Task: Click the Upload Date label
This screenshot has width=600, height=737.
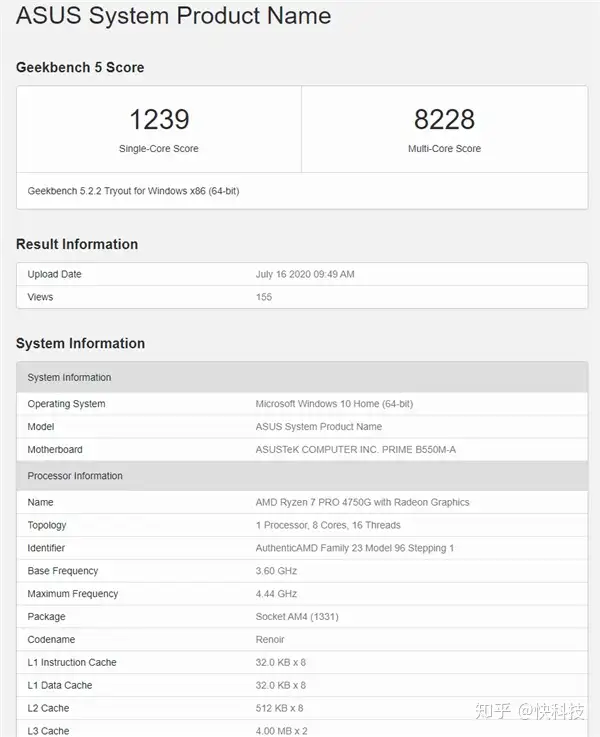Action: (55, 274)
